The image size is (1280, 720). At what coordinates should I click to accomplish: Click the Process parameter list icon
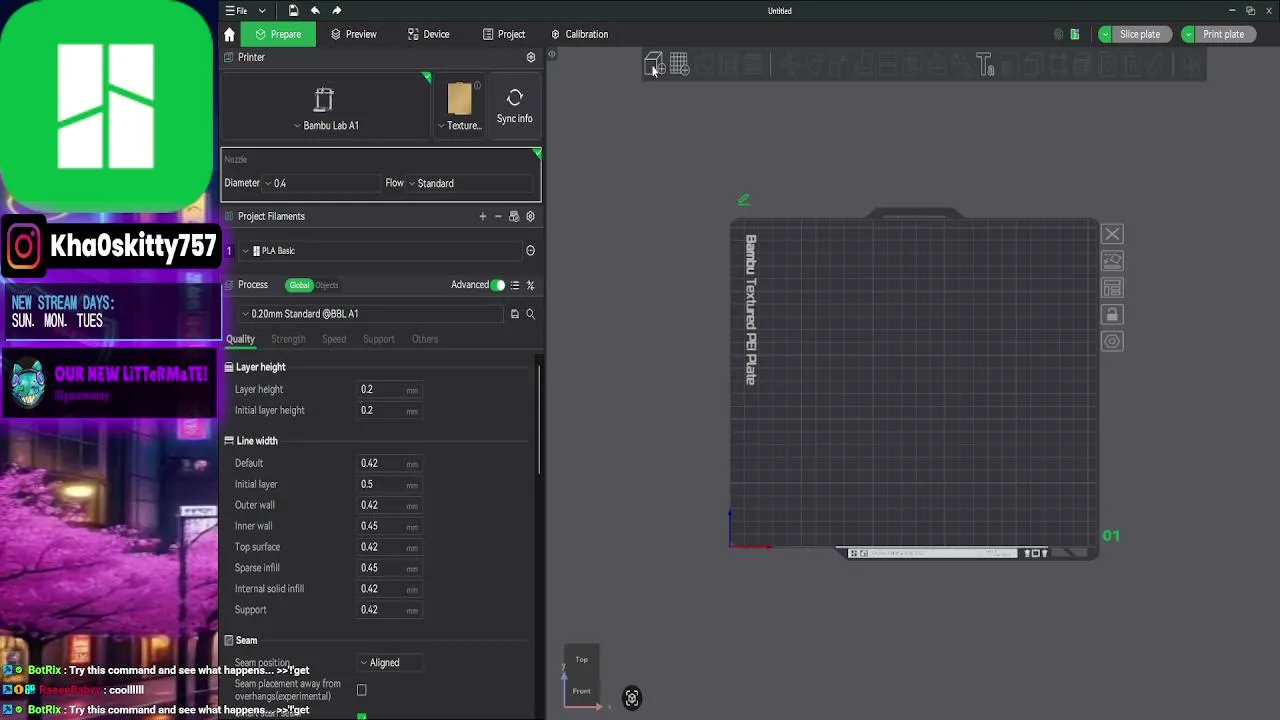(x=515, y=285)
